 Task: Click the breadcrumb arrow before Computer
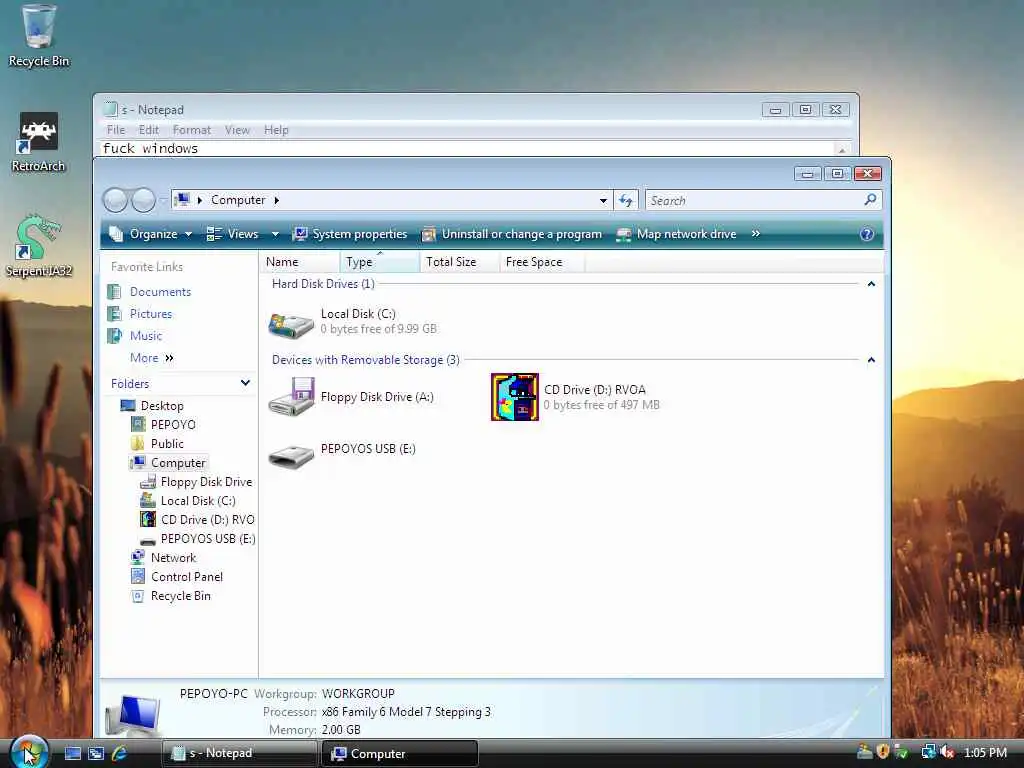pos(200,200)
